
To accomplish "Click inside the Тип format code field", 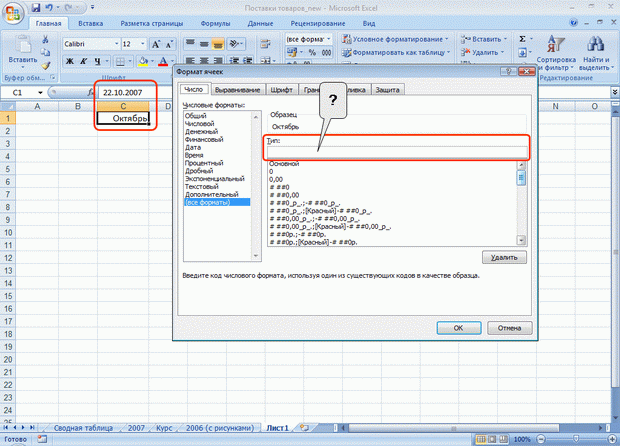I will (397, 152).
